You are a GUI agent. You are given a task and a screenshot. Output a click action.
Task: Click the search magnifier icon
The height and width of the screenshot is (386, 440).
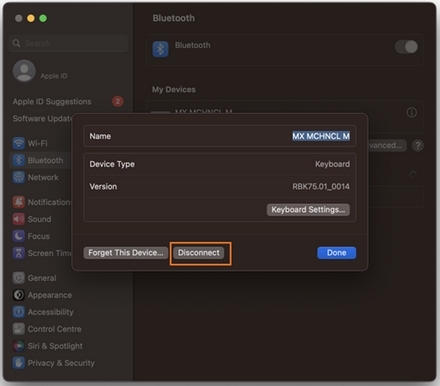16,43
